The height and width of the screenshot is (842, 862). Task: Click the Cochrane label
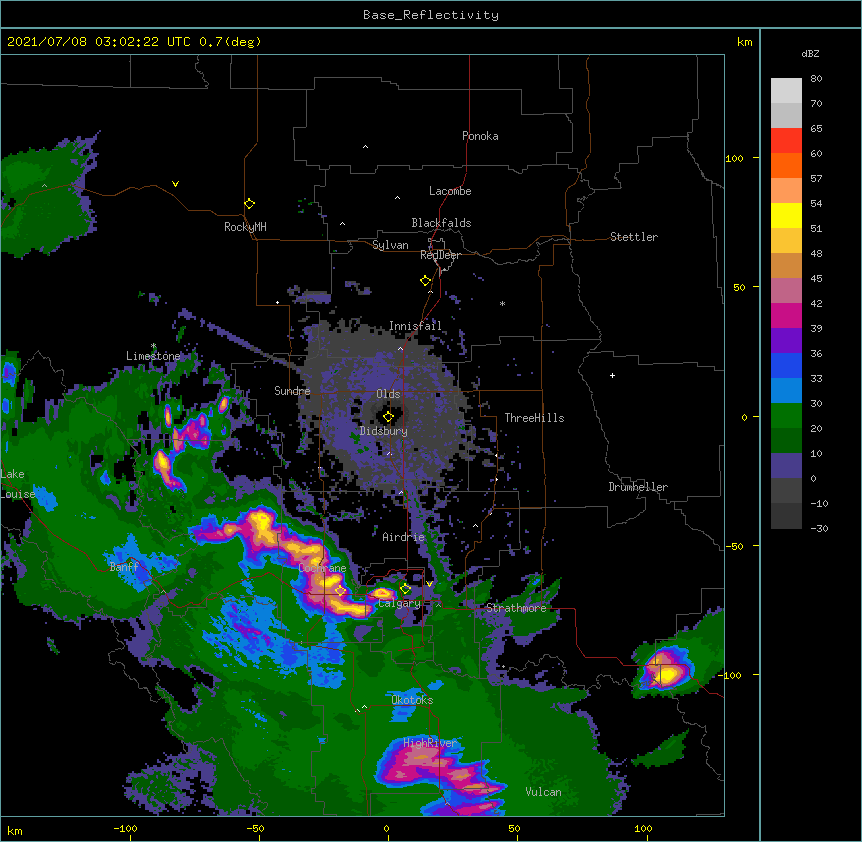(x=322, y=568)
